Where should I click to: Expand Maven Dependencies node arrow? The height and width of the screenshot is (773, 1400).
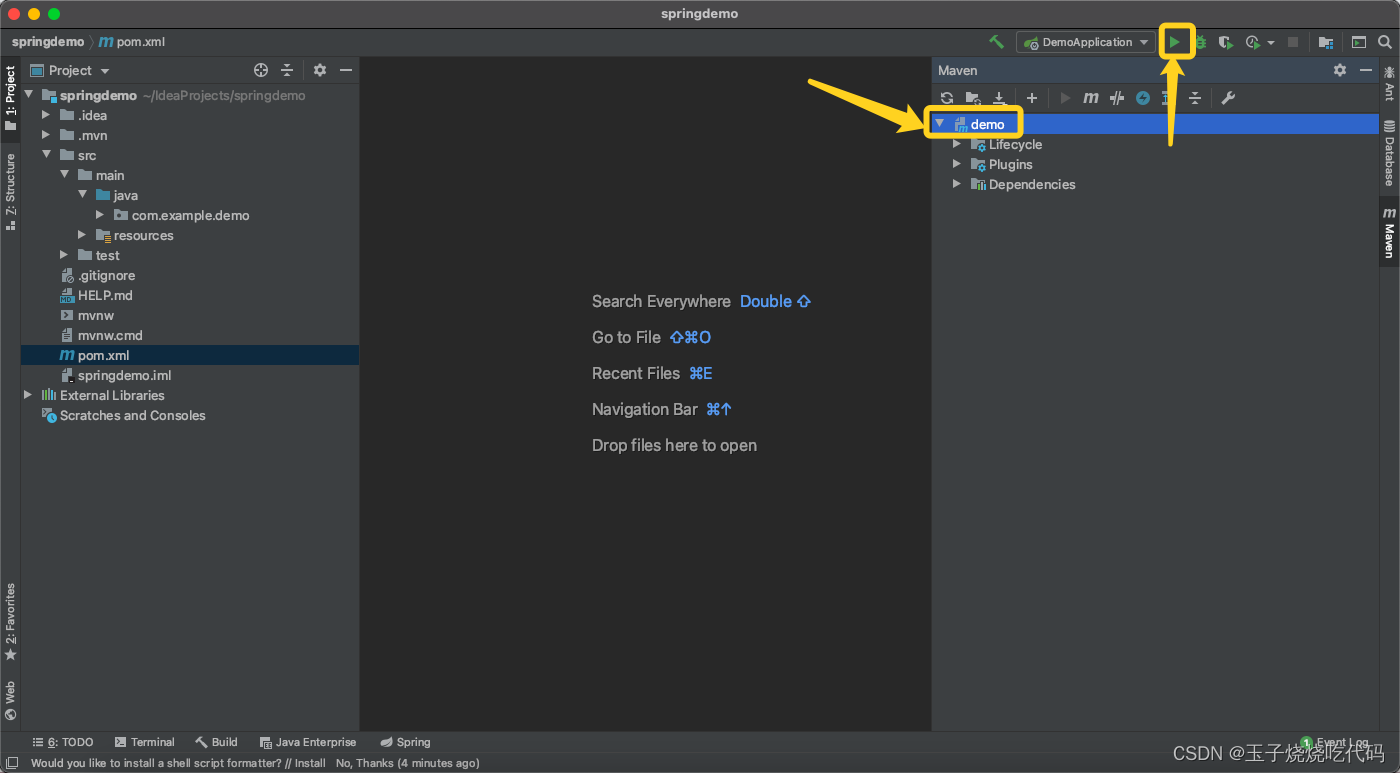pyautogui.click(x=957, y=184)
